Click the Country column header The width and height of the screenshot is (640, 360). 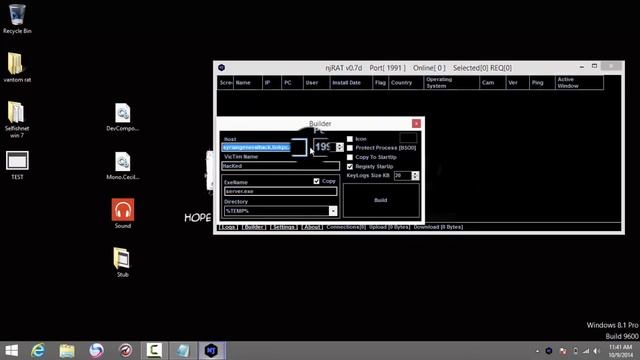(406, 83)
